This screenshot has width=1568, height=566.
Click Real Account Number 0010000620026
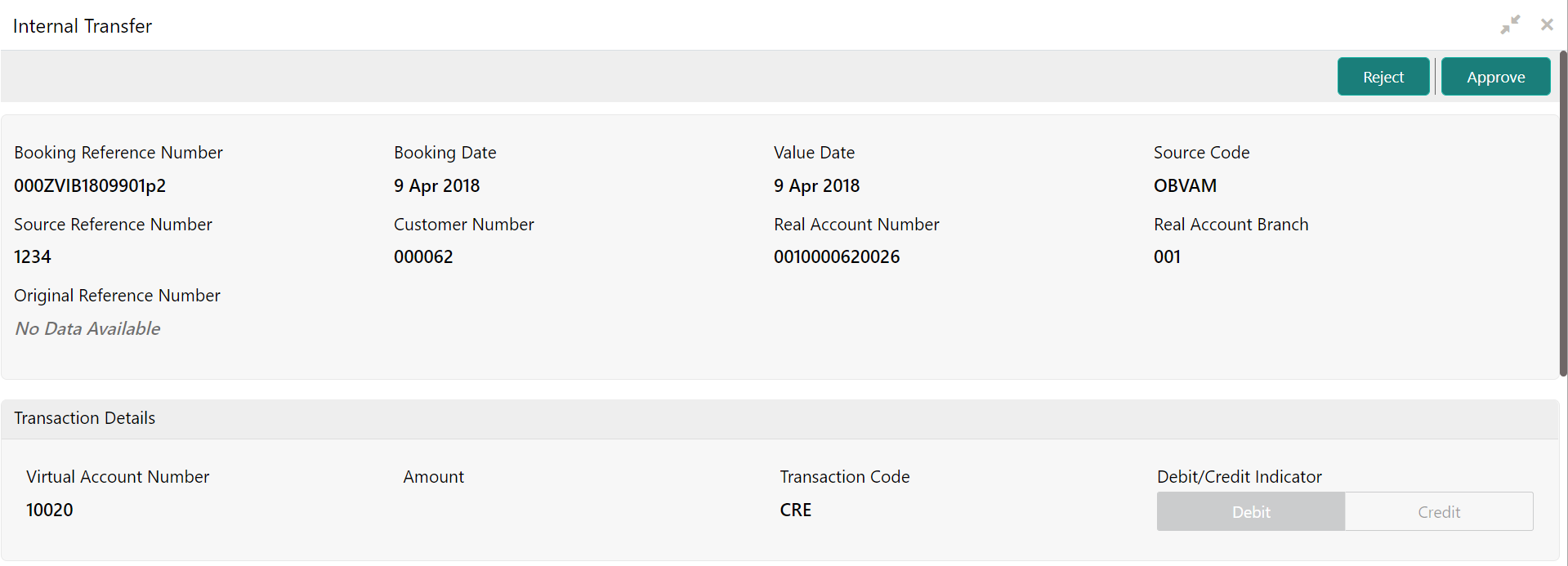tap(837, 257)
